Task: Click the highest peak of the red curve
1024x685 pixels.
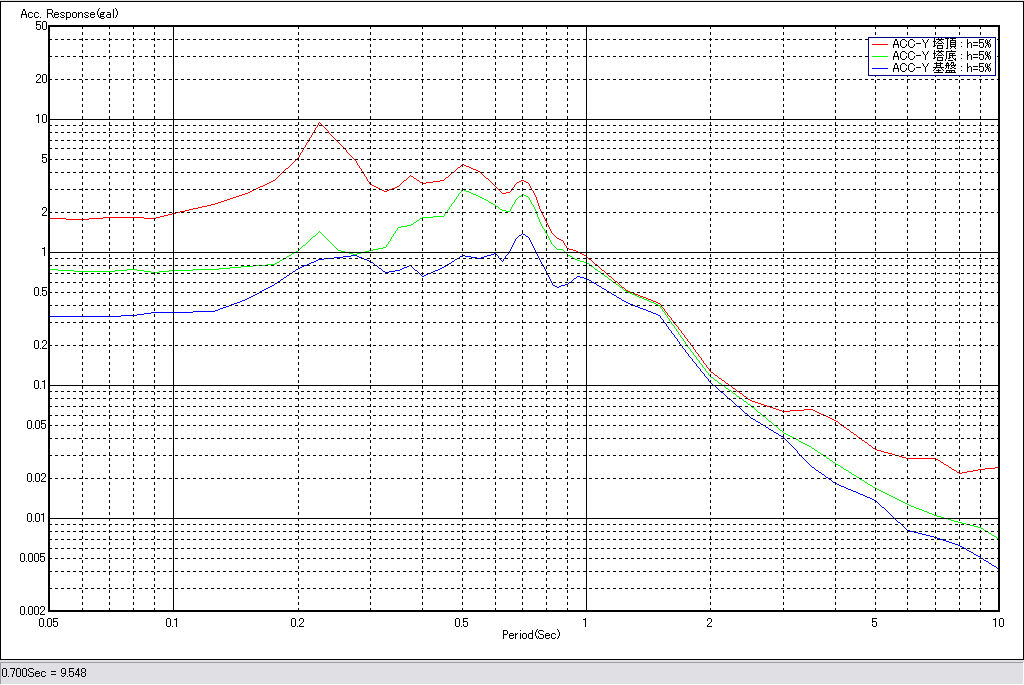Action: (x=319, y=123)
